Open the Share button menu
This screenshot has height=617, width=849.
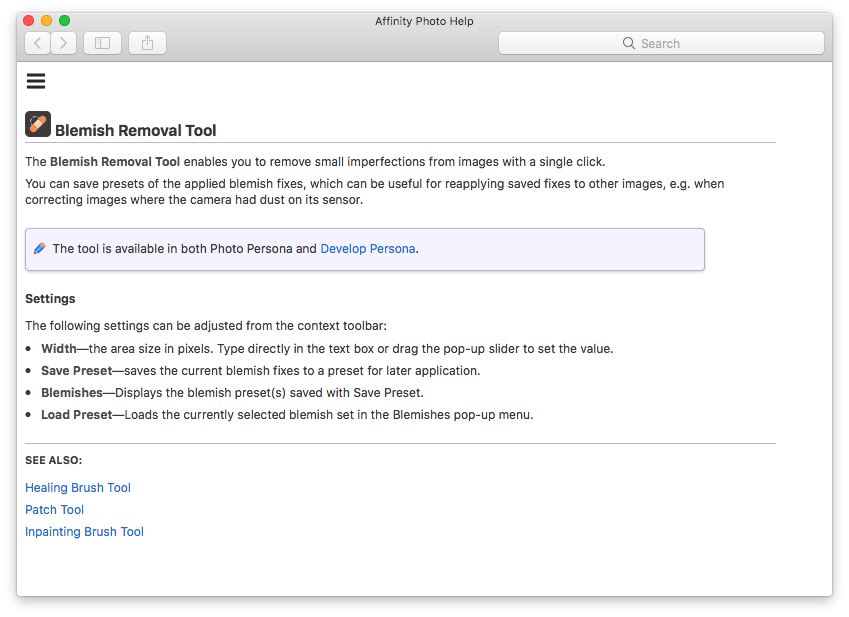click(147, 43)
